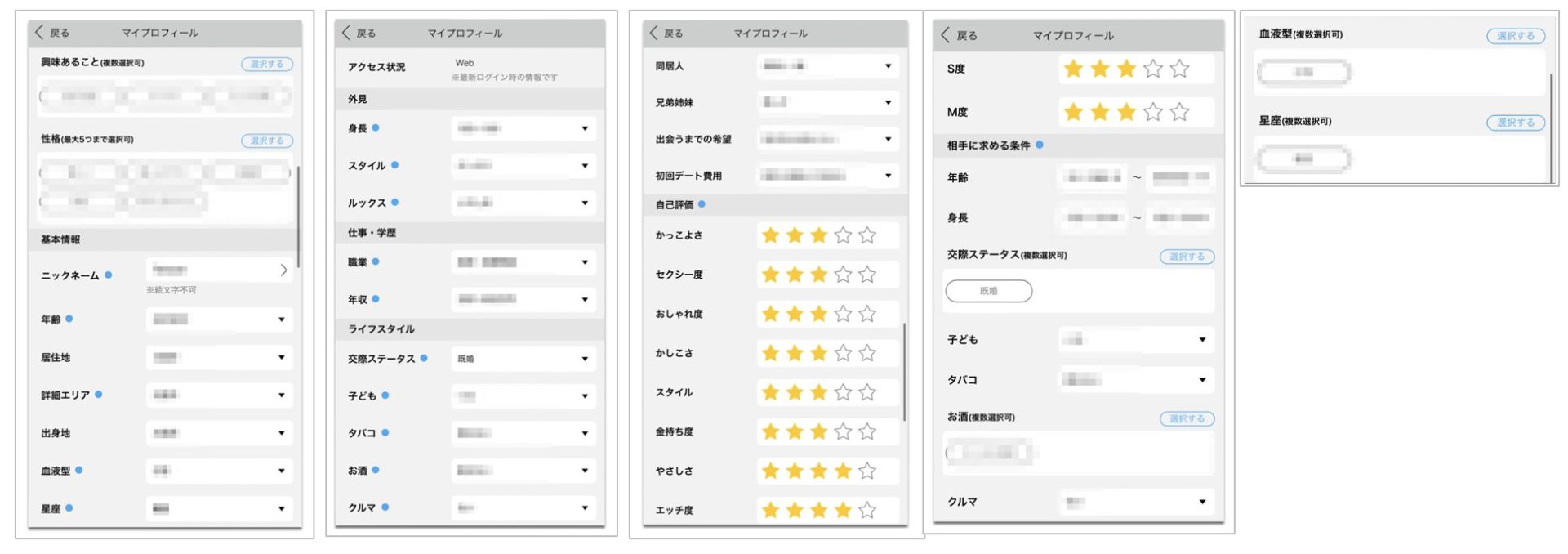This screenshot has width=1568, height=554.
Task: Expand the 交際ステータス dropdown showing 既婚
Action: 523,359
